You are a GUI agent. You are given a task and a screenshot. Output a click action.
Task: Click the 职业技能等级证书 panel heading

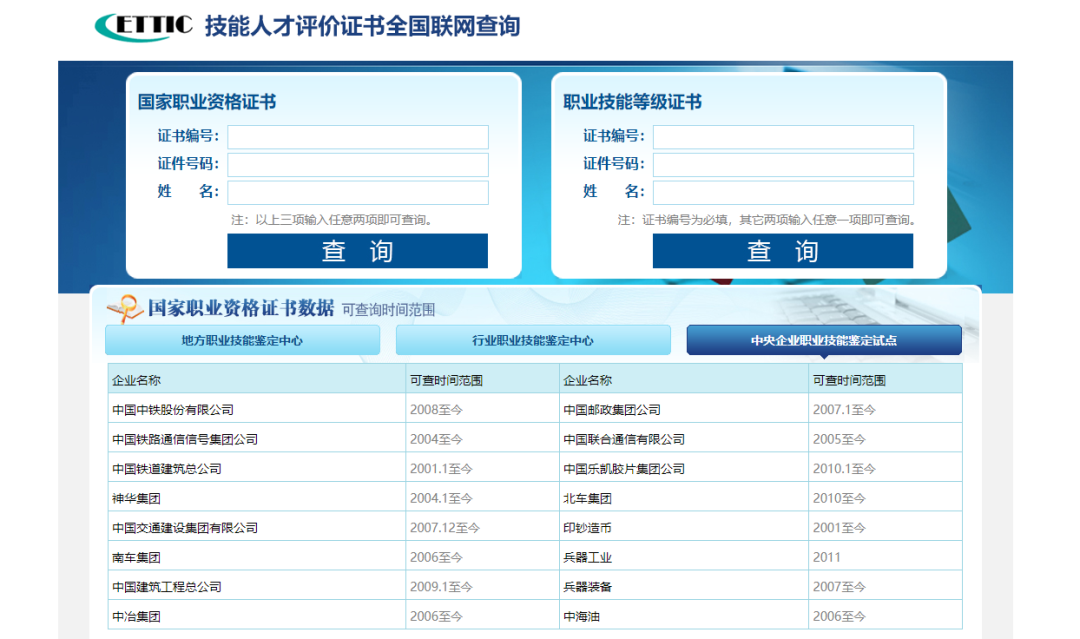click(632, 102)
